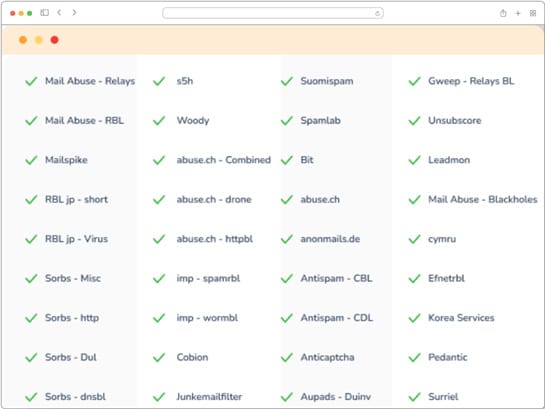
Task: Select the Antispam - CBL entry
Action: tap(336, 278)
